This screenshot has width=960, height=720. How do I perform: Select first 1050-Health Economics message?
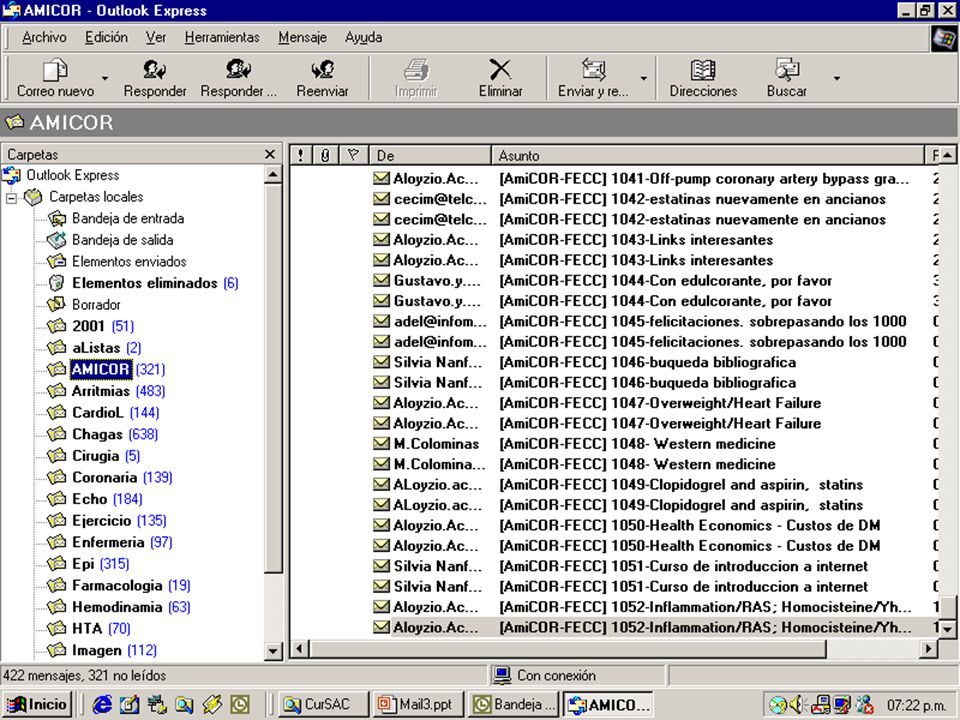(615, 525)
